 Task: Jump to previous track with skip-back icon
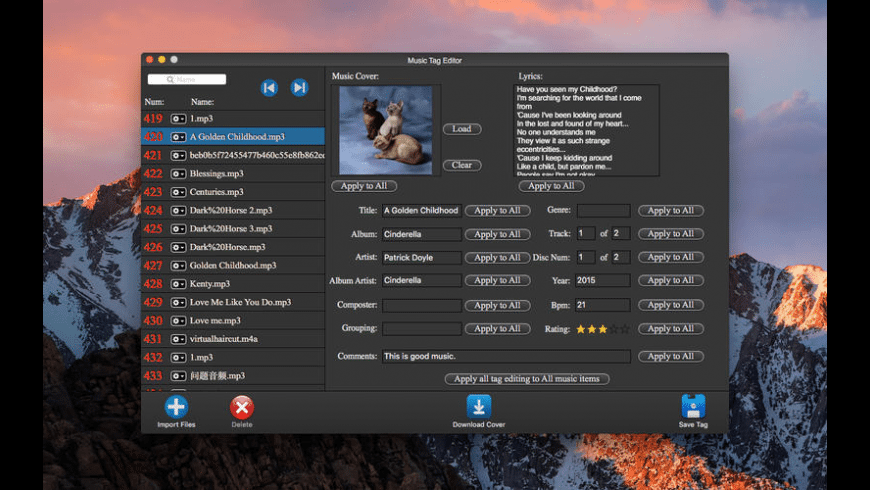(268, 88)
